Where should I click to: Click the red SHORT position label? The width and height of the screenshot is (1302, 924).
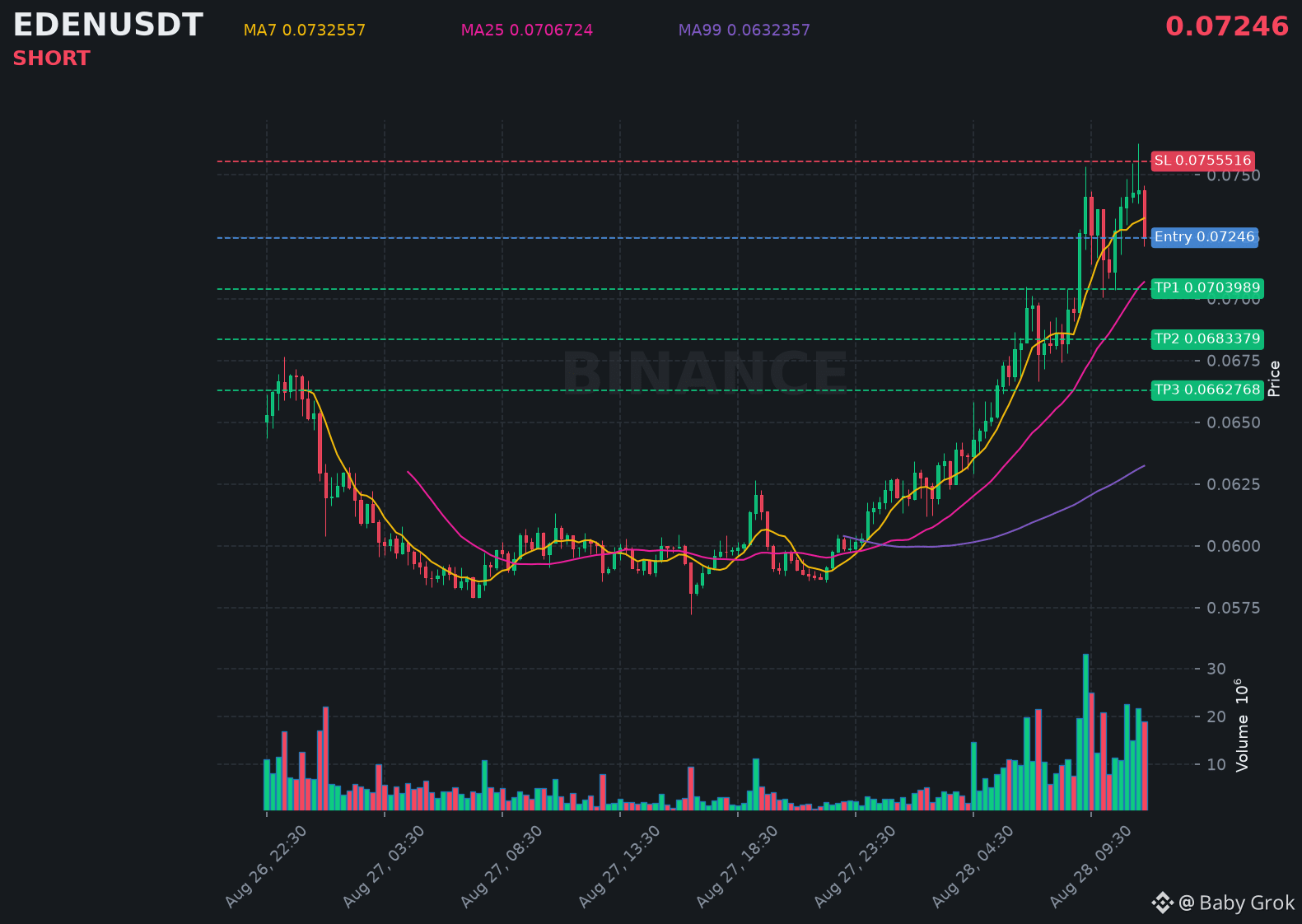click(x=51, y=58)
